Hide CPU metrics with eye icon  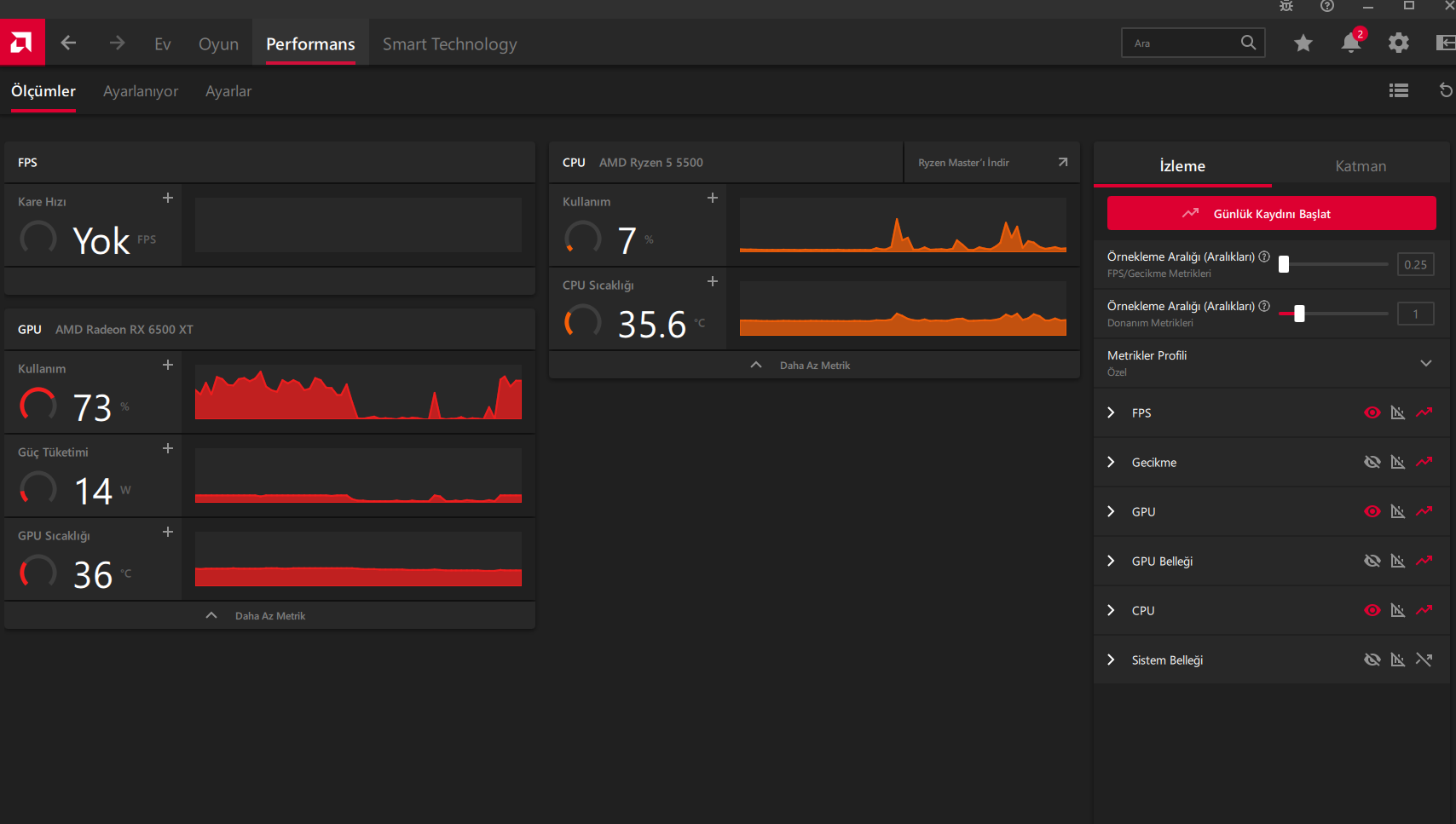tap(1372, 610)
